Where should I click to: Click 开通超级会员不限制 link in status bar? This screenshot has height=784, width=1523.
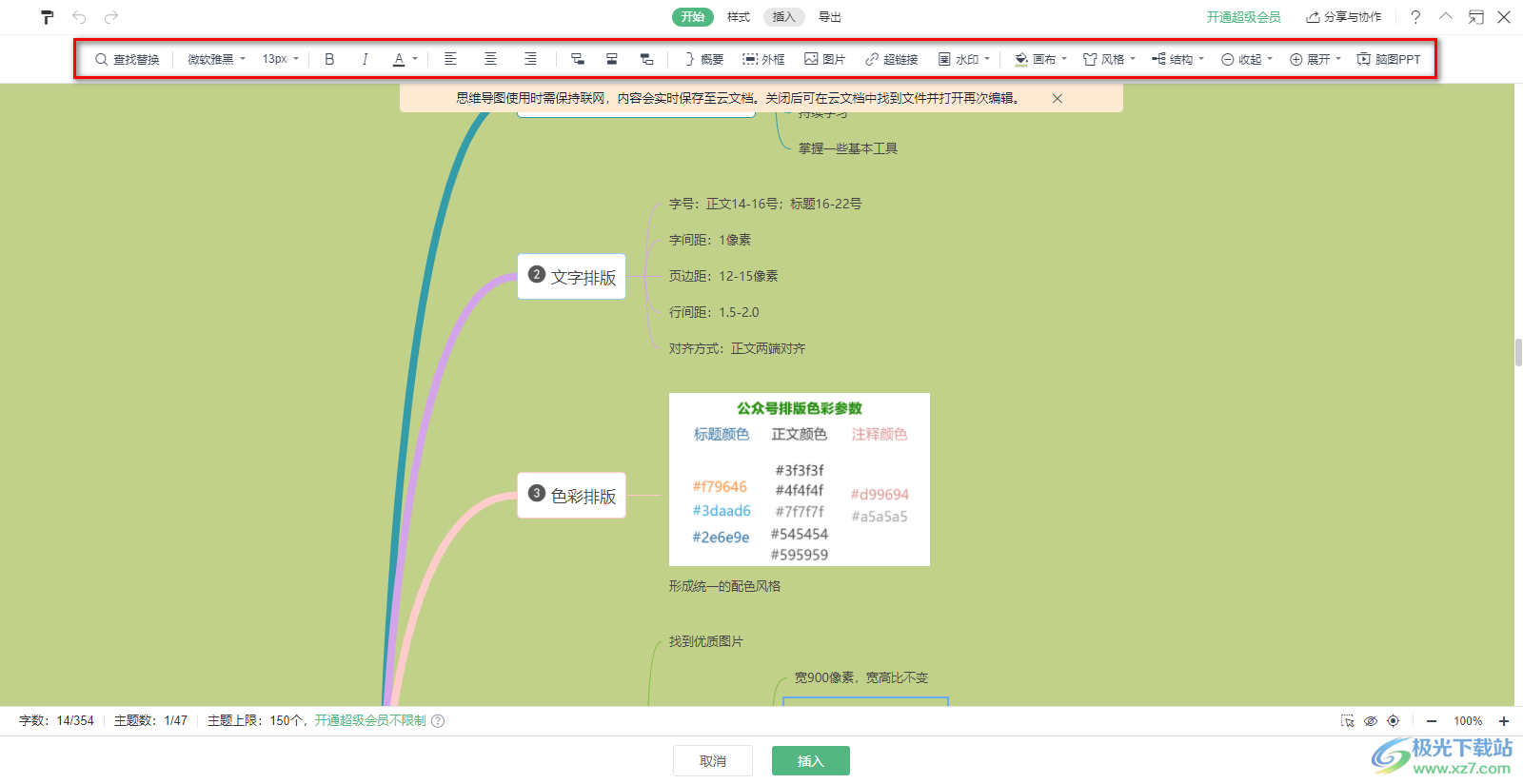point(370,720)
